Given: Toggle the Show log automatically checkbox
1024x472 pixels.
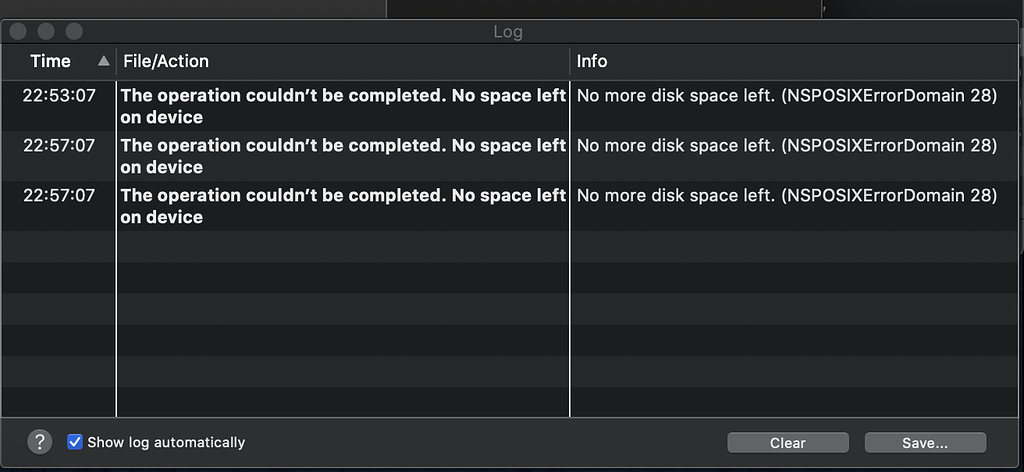Looking at the screenshot, I should point(75,442).
